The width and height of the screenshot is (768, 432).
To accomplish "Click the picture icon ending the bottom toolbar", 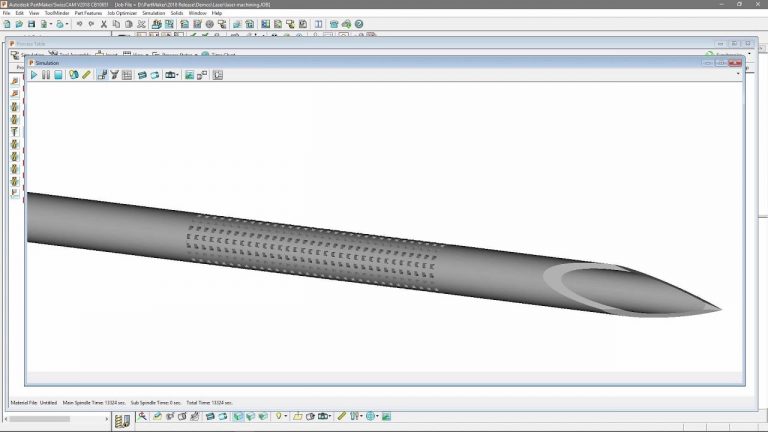I will coord(386,416).
